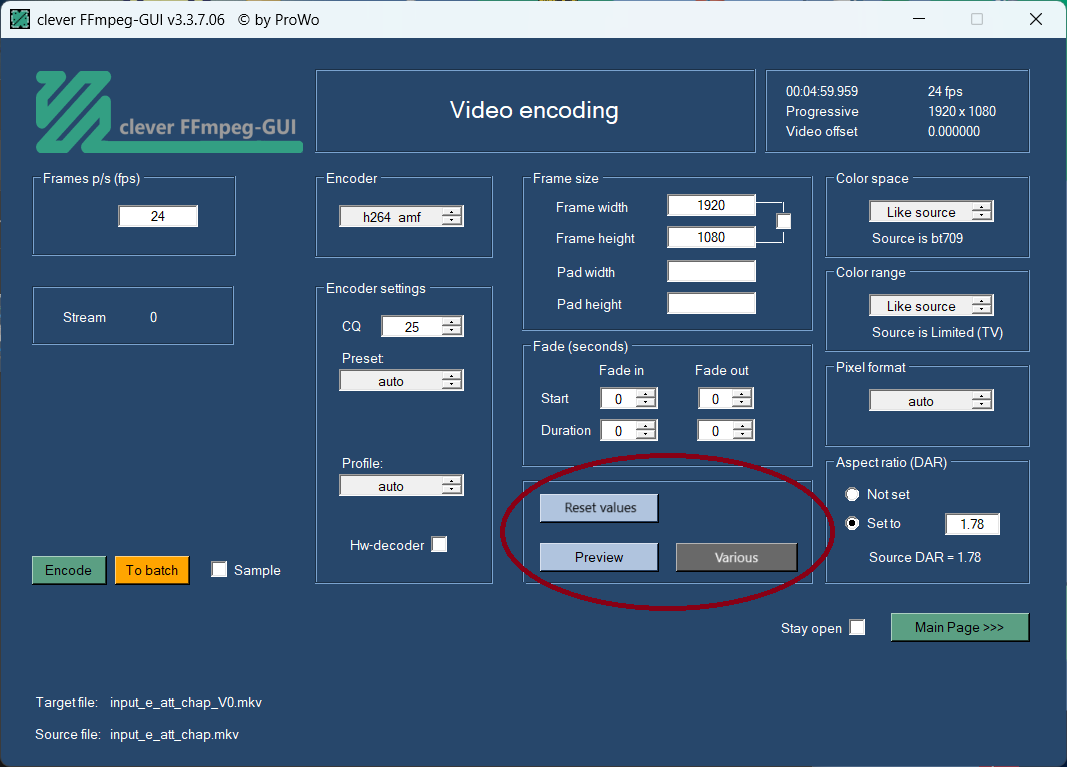Click the CQ value field showing 25
The image size is (1067, 767).
(x=412, y=327)
